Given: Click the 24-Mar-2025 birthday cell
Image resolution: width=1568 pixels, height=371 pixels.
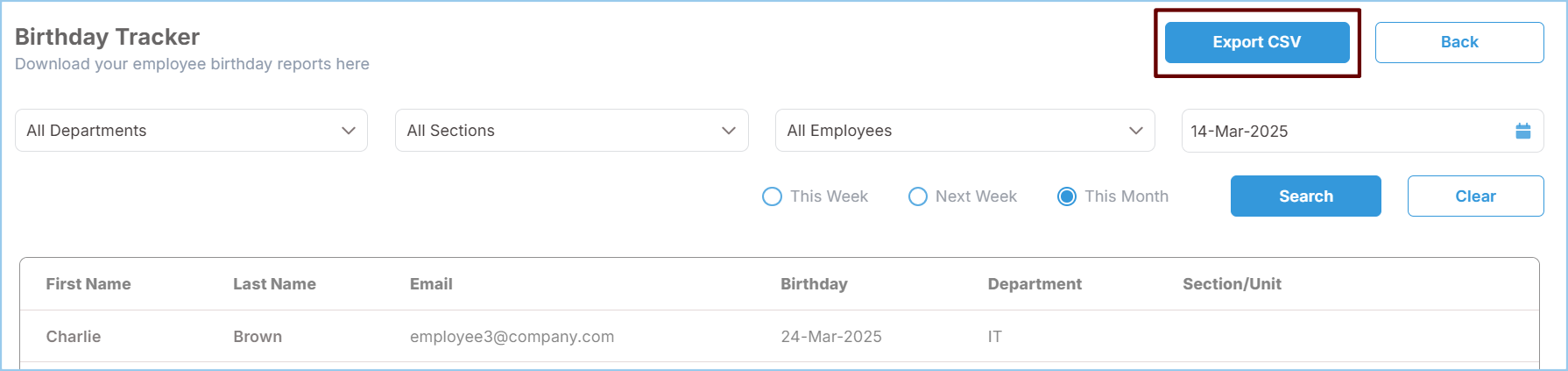Looking at the screenshot, I should click(x=830, y=337).
